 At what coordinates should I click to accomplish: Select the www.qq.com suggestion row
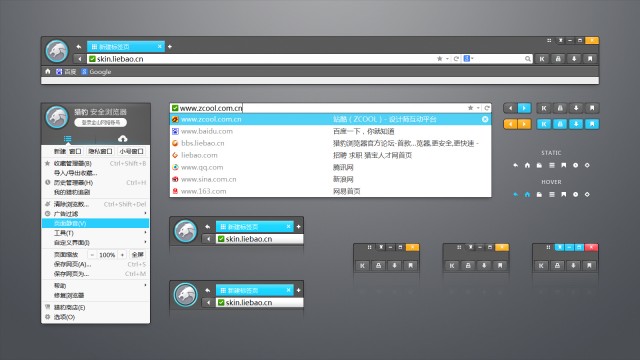coord(330,167)
